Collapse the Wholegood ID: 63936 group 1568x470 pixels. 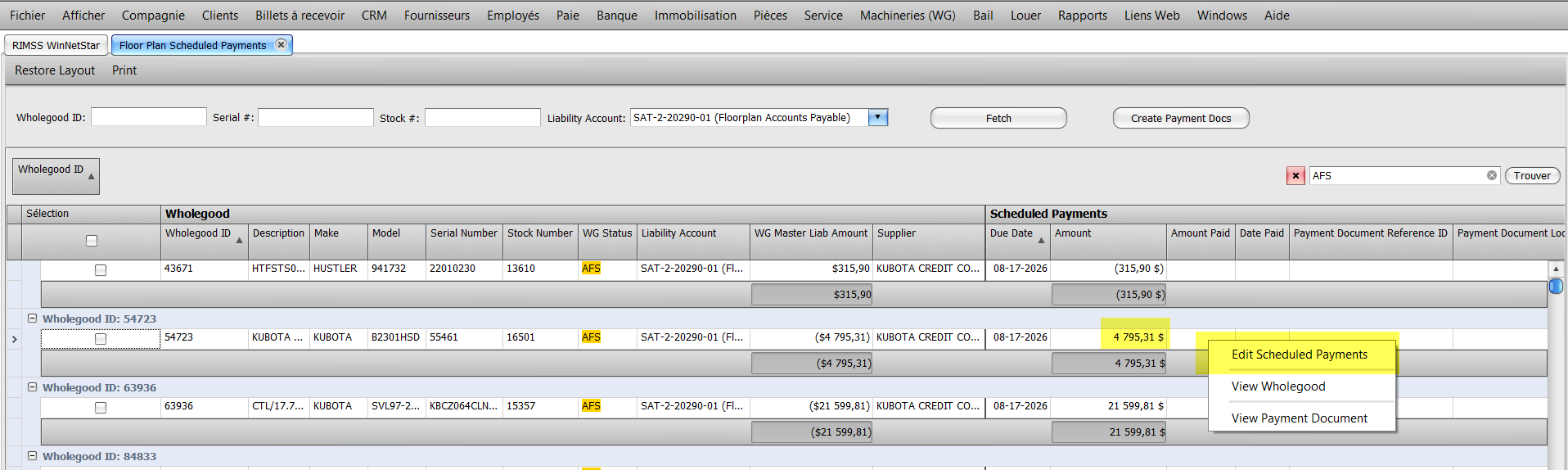pyautogui.click(x=33, y=387)
